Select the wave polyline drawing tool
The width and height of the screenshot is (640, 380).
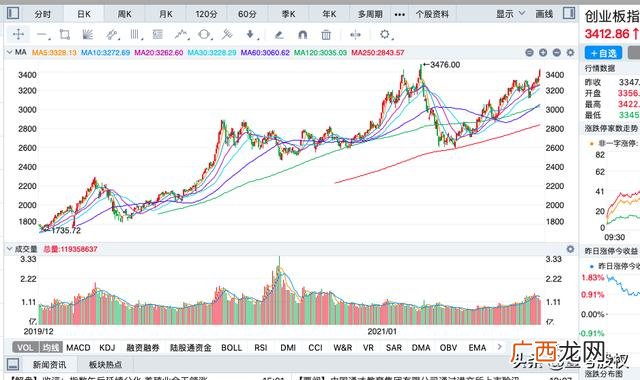182,35
